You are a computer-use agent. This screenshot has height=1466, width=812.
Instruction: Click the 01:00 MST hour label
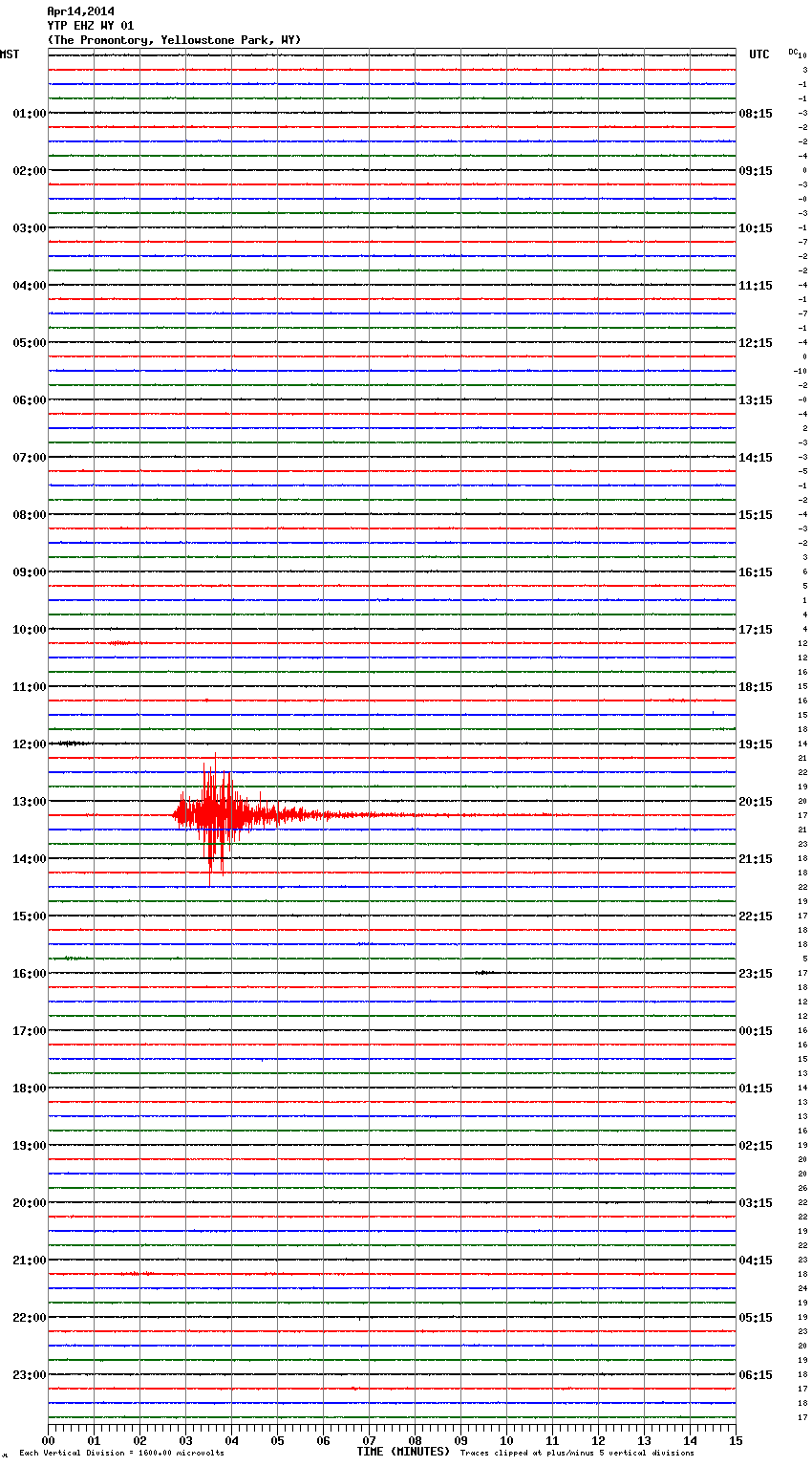29,113
